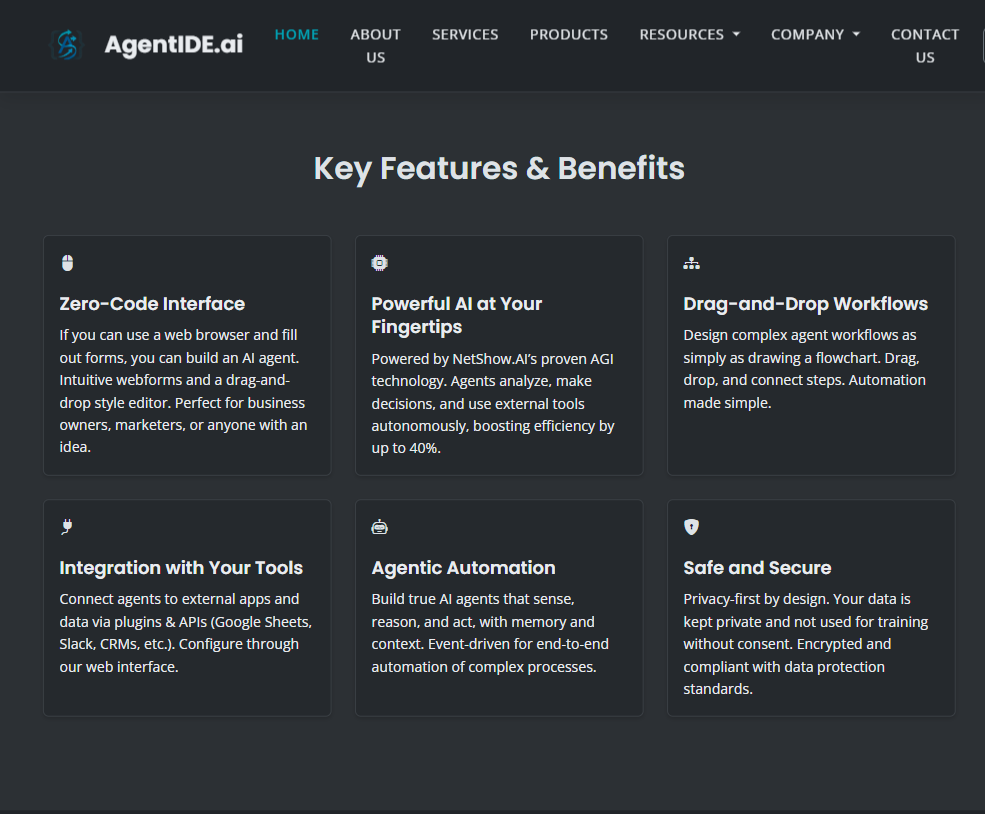This screenshot has height=814, width=985.
Task: Select the Zero-Code Interface heading
Action: pyautogui.click(x=152, y=304)
